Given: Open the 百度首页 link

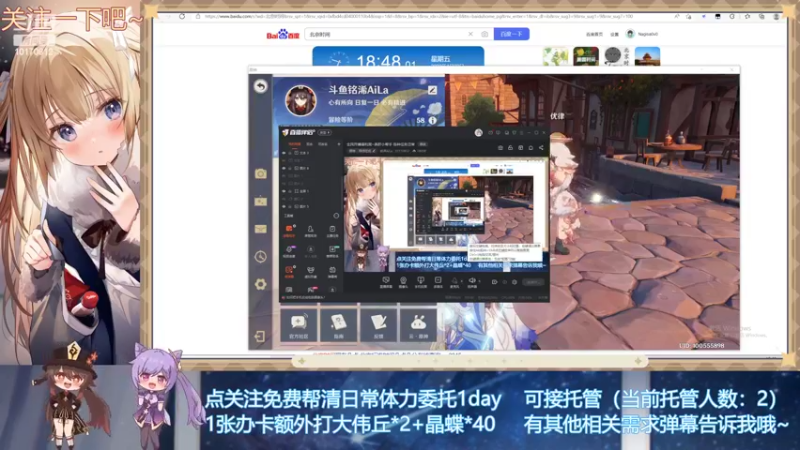Looking at the screenshot, I should [594, 34].
